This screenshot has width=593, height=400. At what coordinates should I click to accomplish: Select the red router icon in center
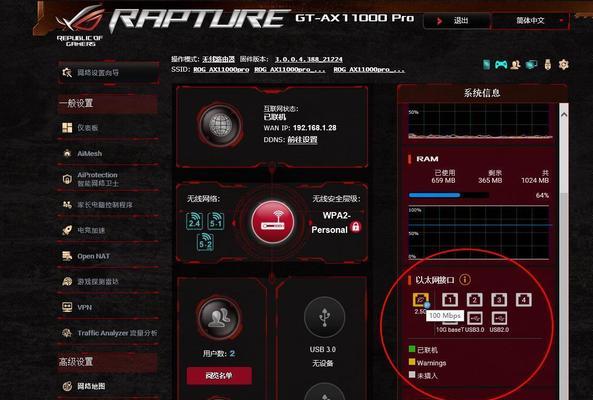(273, 222)
